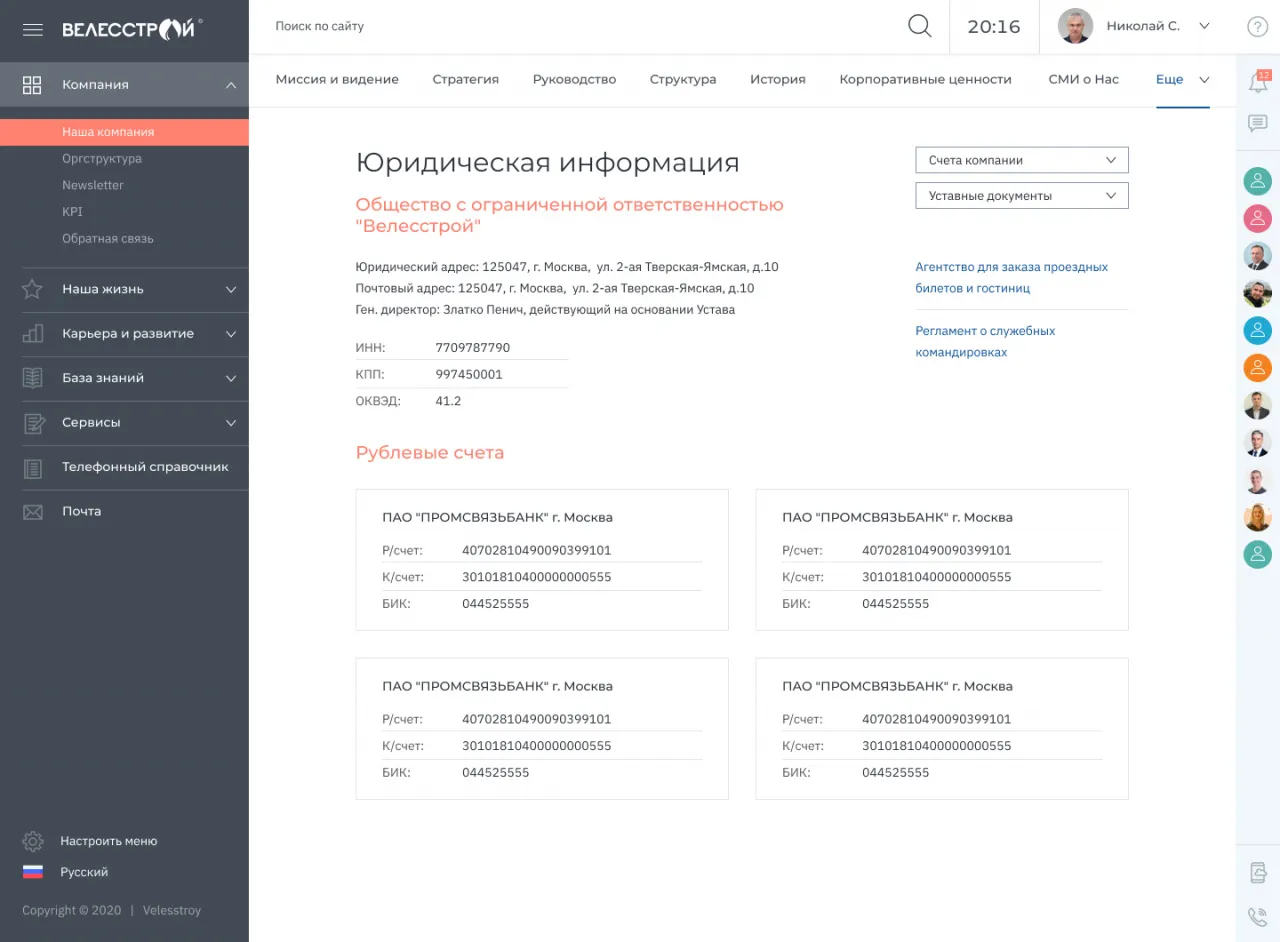Expand the Наша жизнь section

[230, 290]
